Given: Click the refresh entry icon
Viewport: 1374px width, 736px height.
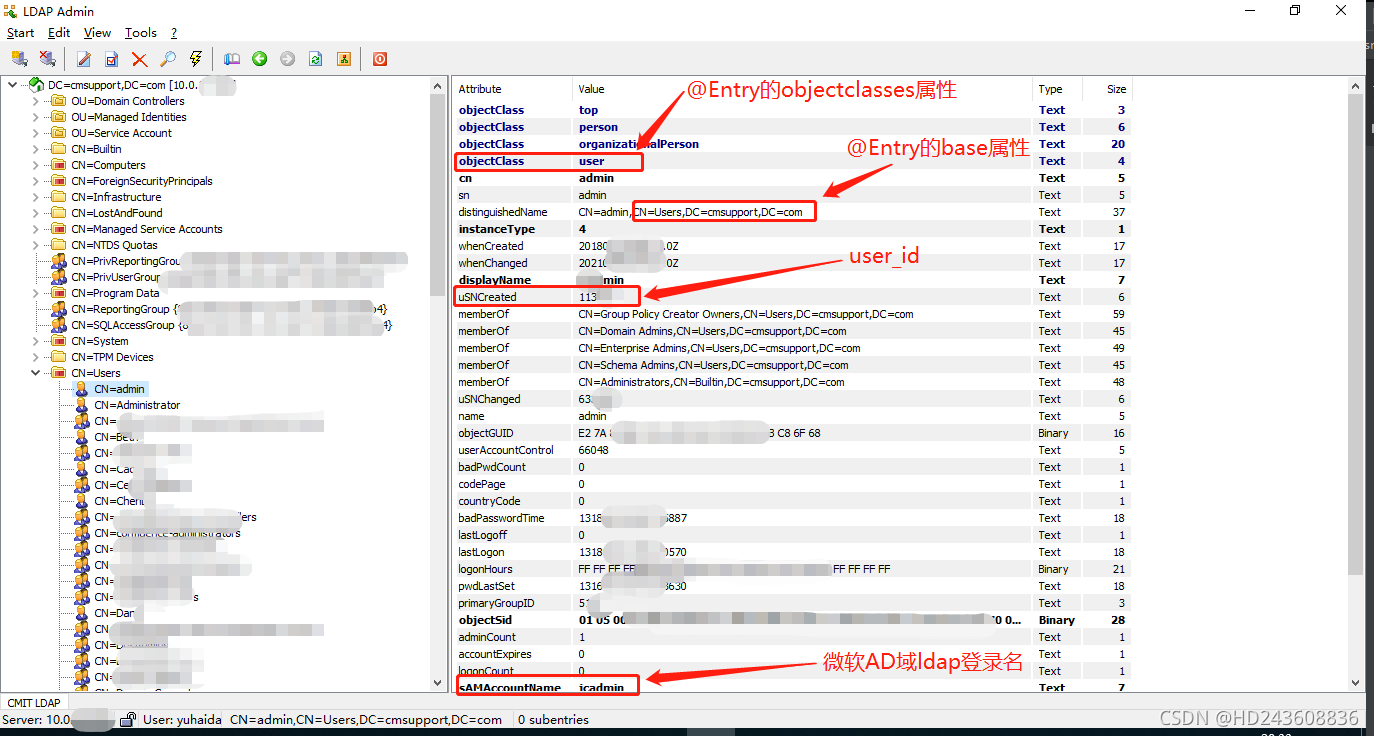Looking at the screenshot, I should pos(315,59).
